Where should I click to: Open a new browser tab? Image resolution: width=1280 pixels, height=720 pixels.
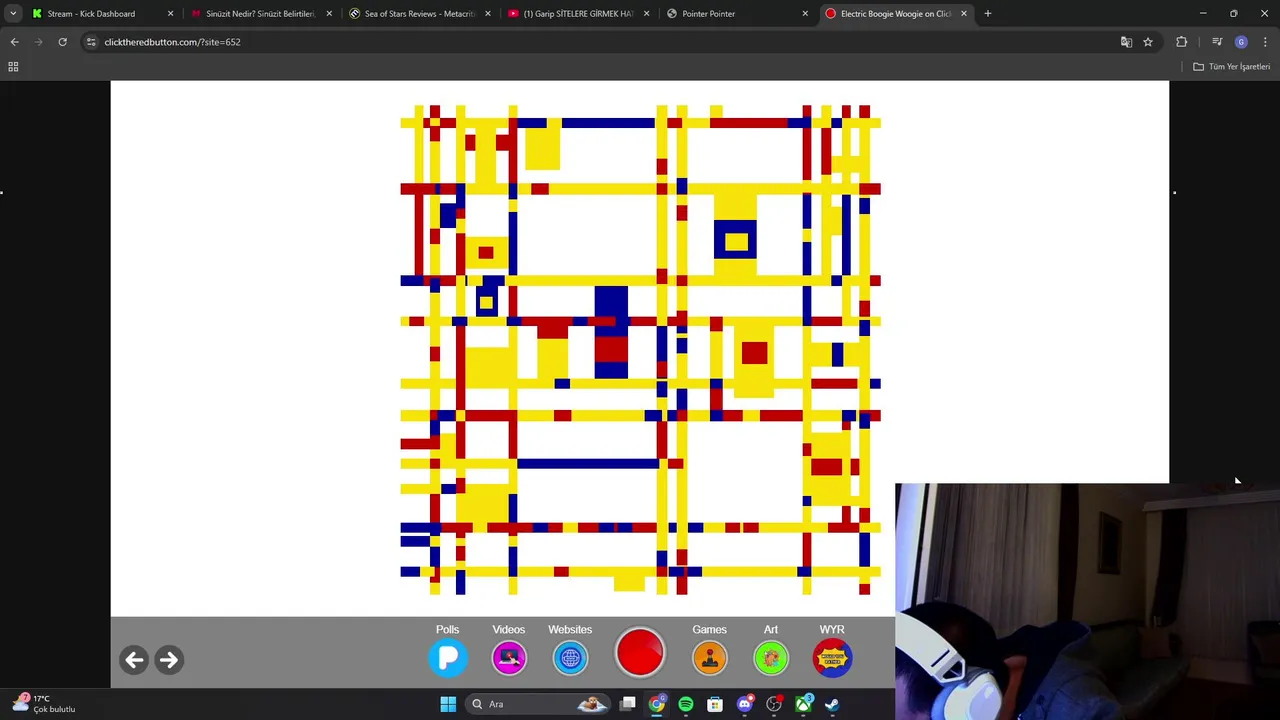[x=988, y=14]
